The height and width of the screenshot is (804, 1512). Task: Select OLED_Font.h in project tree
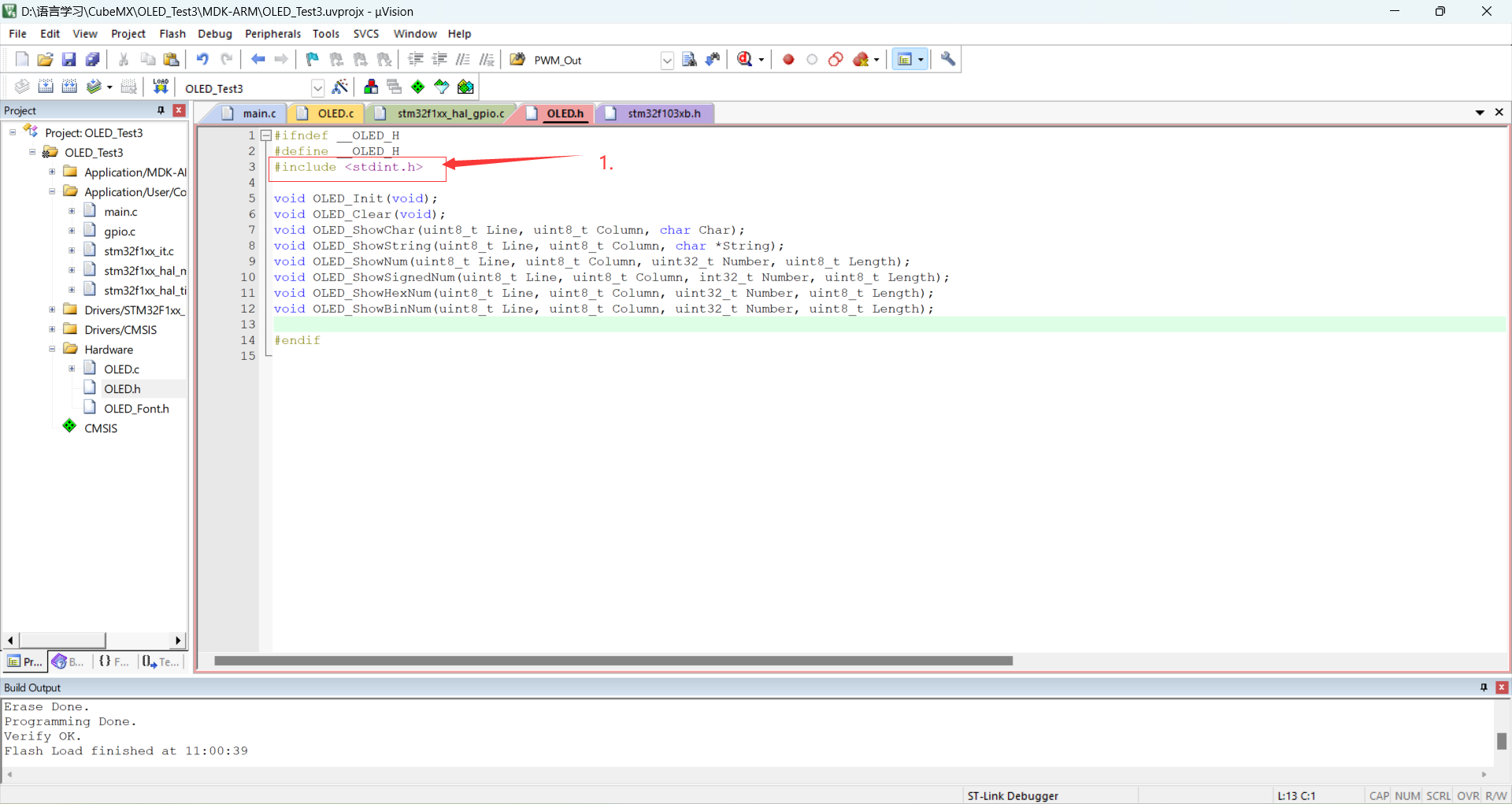136,408
